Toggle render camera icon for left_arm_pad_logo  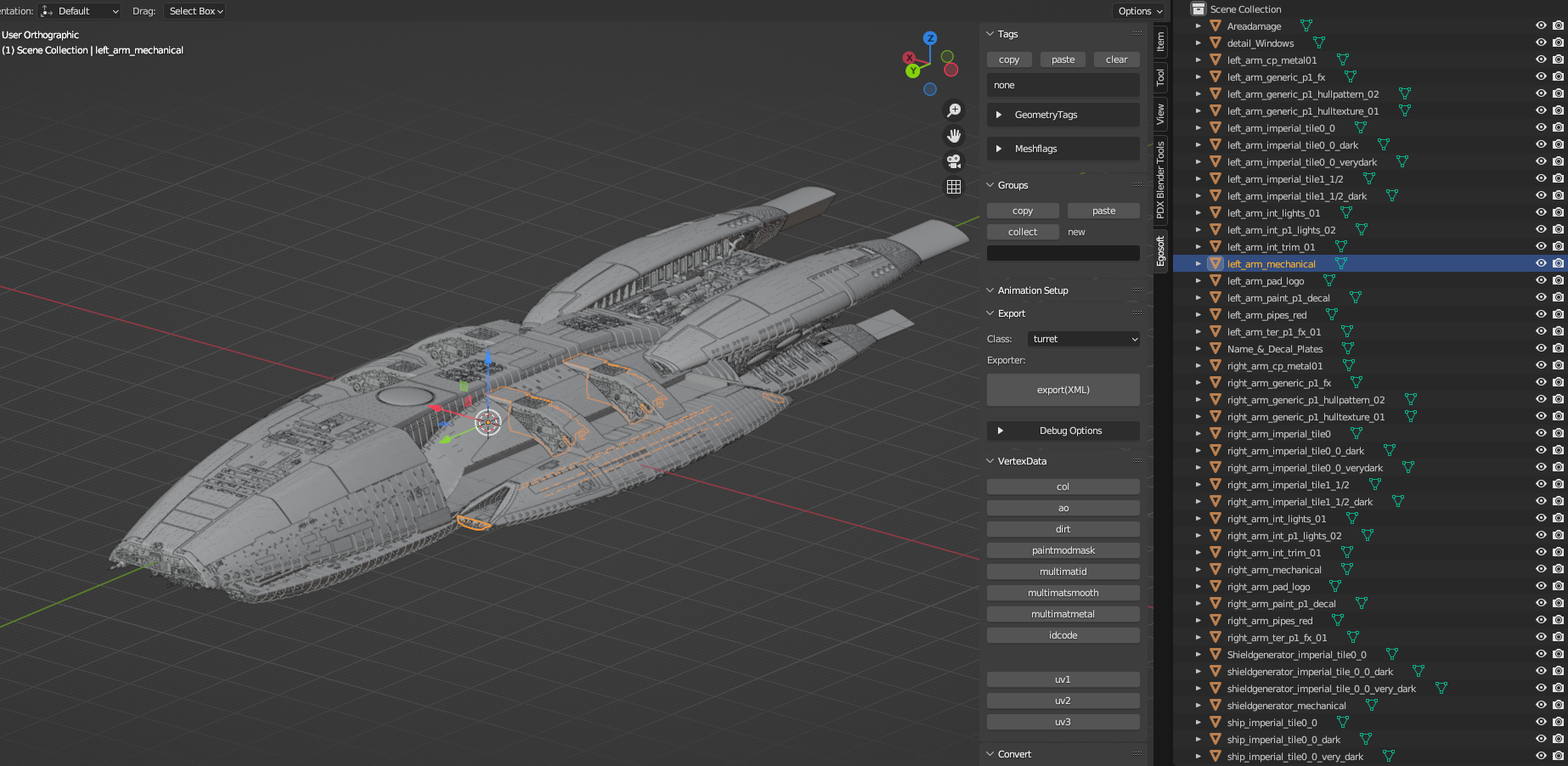pos(1558,280)
